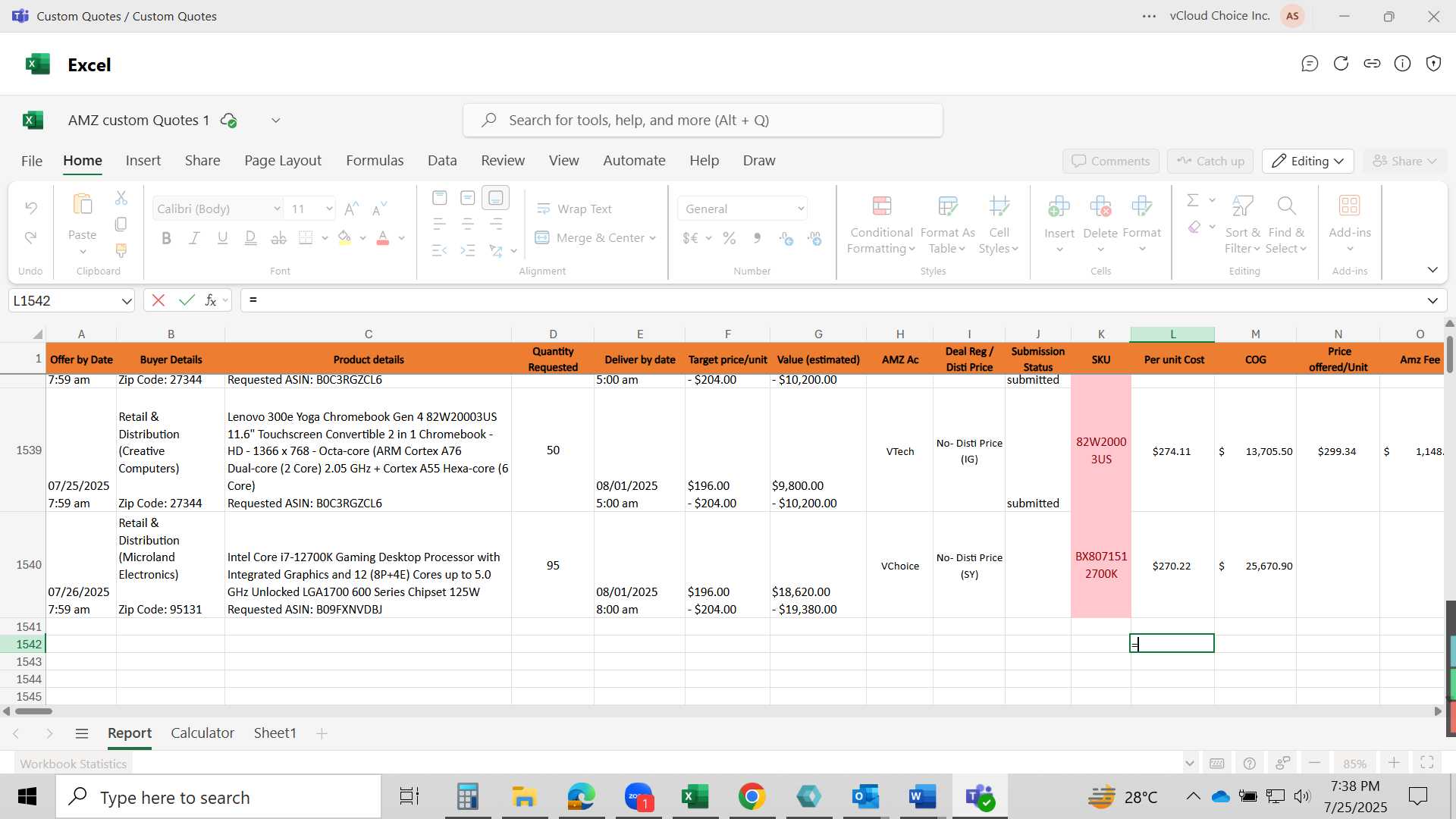Expand the formula bar chevron
1456x819 pixels.
(1432, 301)
